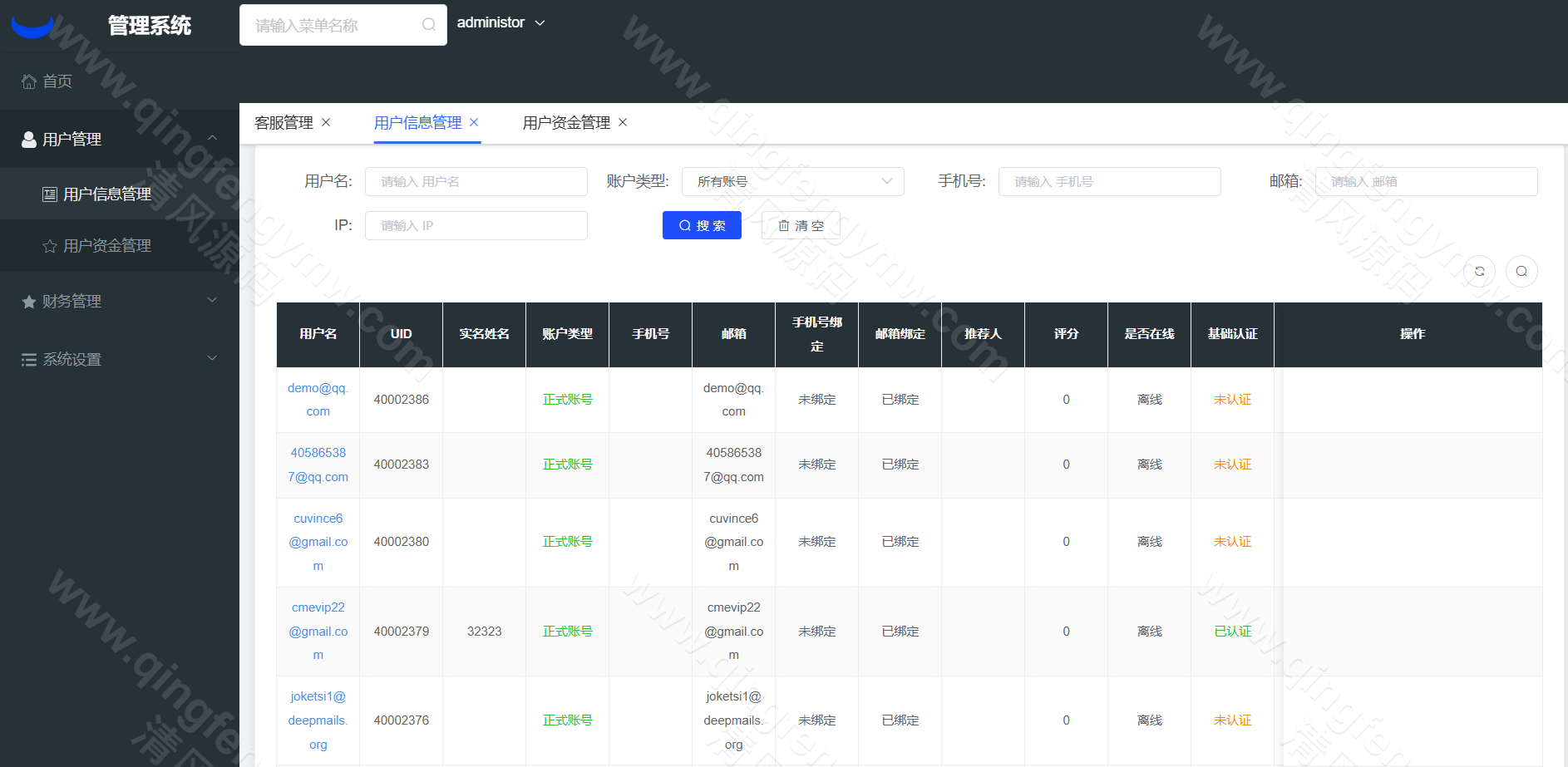The image size is (1568, 767).
Task: Click the round search toggle icon
Action: [x=1521, y=271]
